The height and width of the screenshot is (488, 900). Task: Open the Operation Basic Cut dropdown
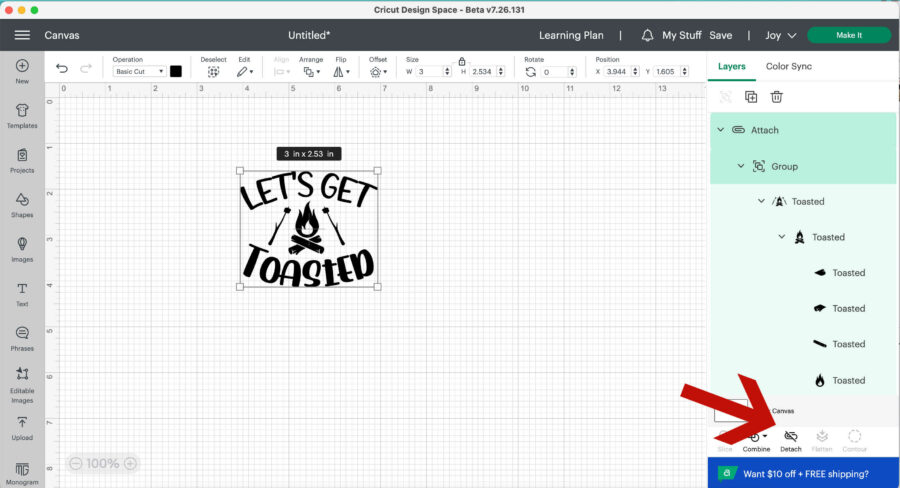point(139,72)
